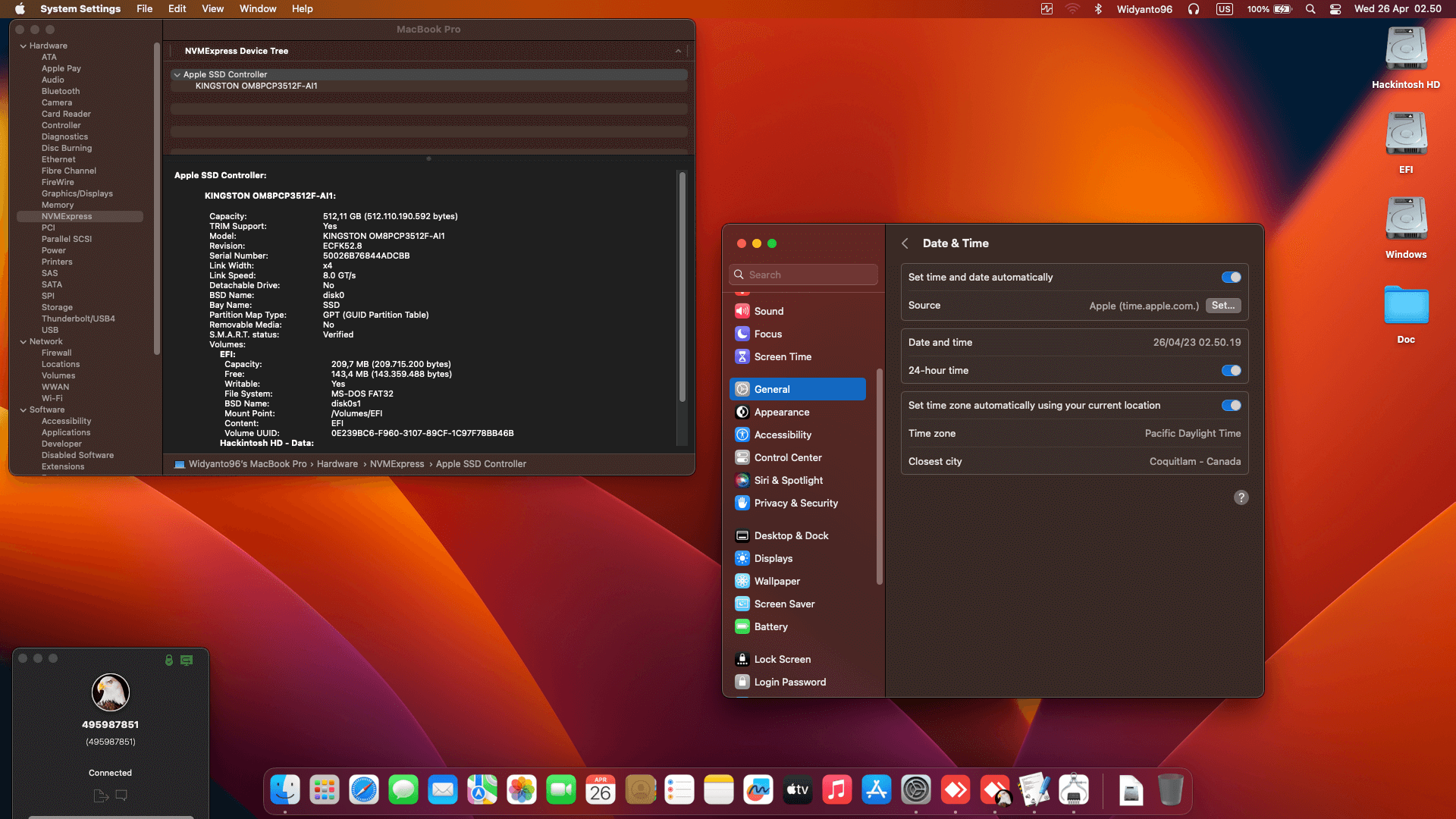This screenshot has height=819, width=1456.
Task: Click Search field in System Settings
Action: [x=803, y=275]
